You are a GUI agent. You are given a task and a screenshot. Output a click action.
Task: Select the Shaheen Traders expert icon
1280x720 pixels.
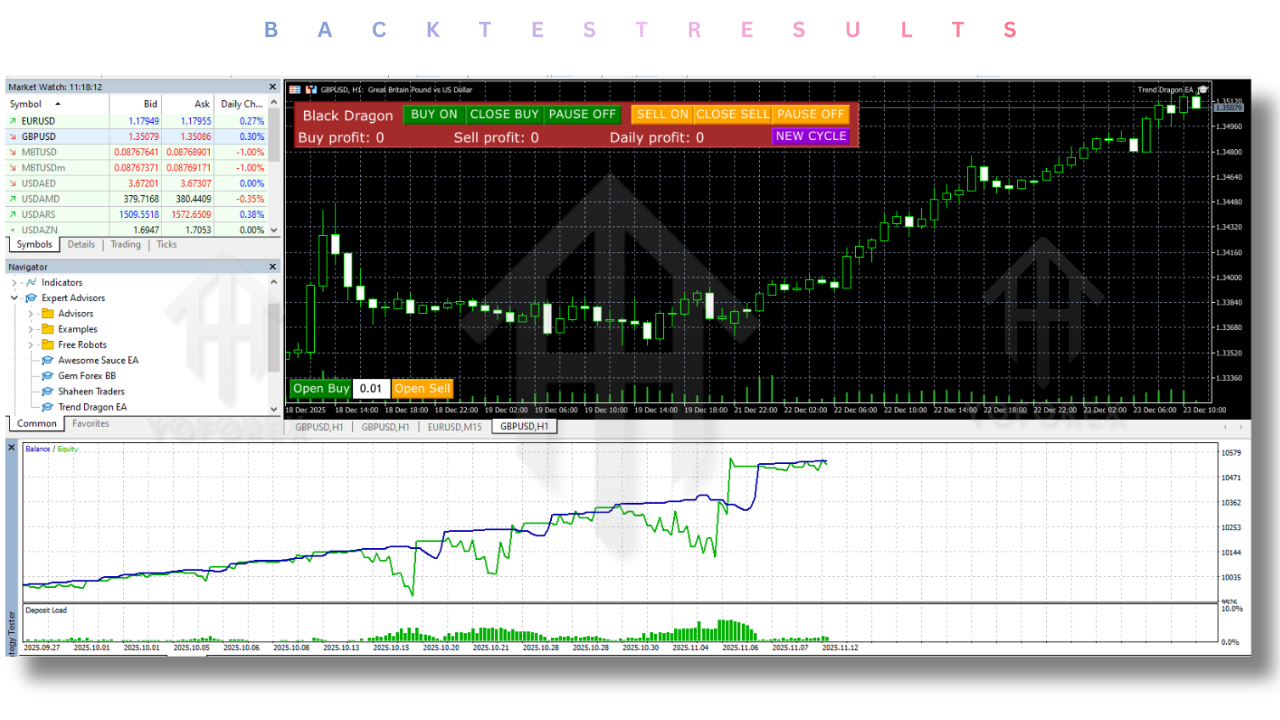tap(48, 392)
